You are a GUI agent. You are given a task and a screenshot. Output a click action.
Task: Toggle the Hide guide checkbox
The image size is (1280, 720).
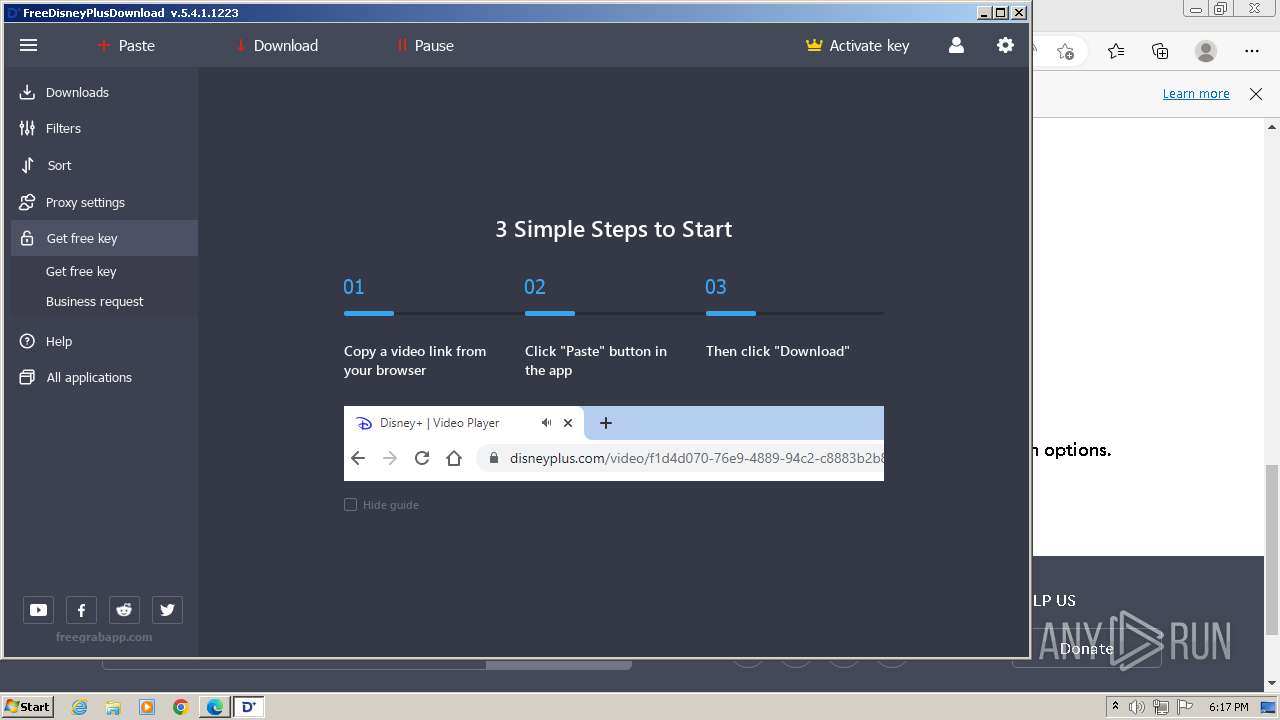[x=350, y=505]
